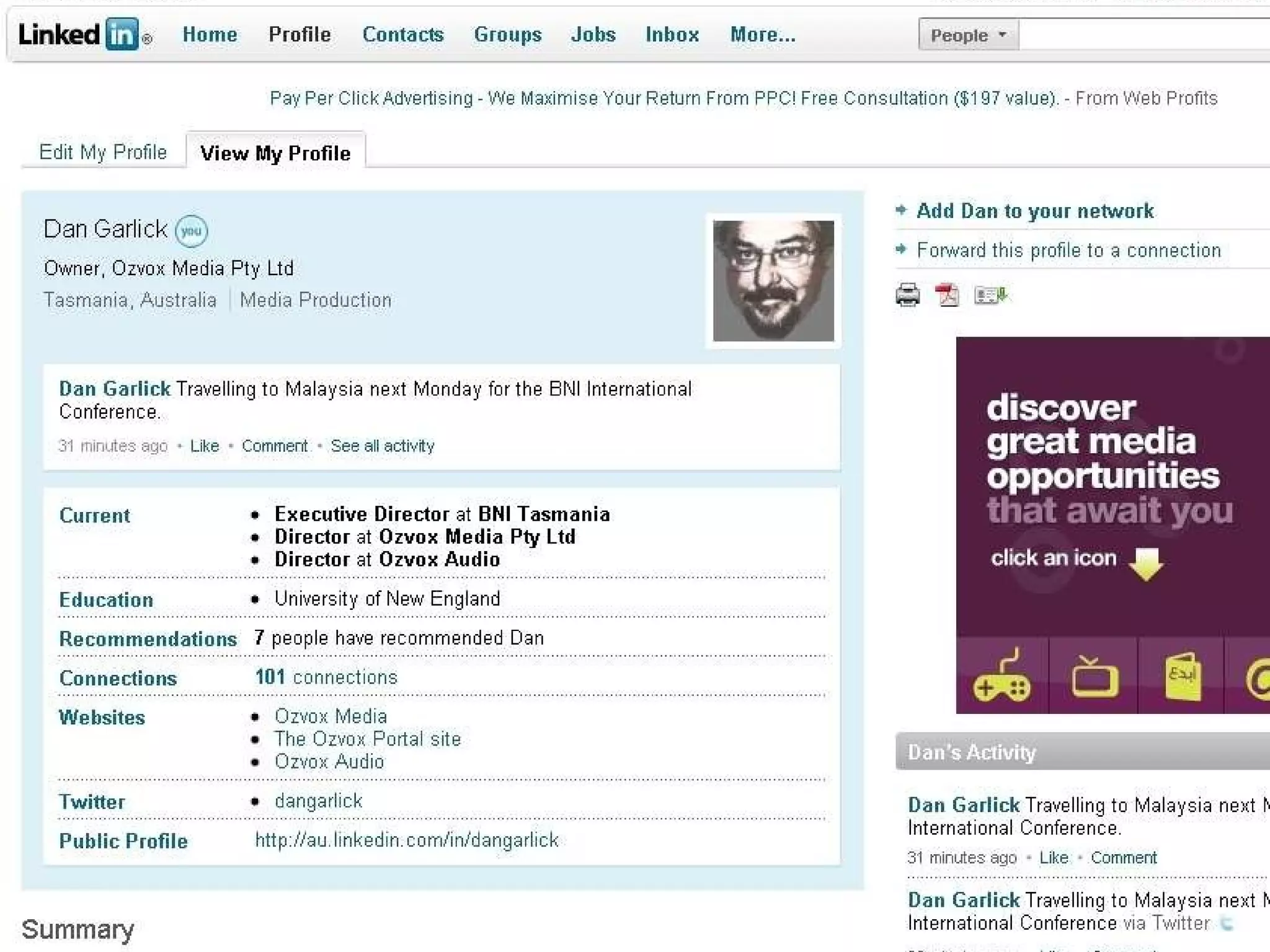Visit the Ozvox Media website link
Viewport: 1270px width, 952px height.
(x=331, y=716)
